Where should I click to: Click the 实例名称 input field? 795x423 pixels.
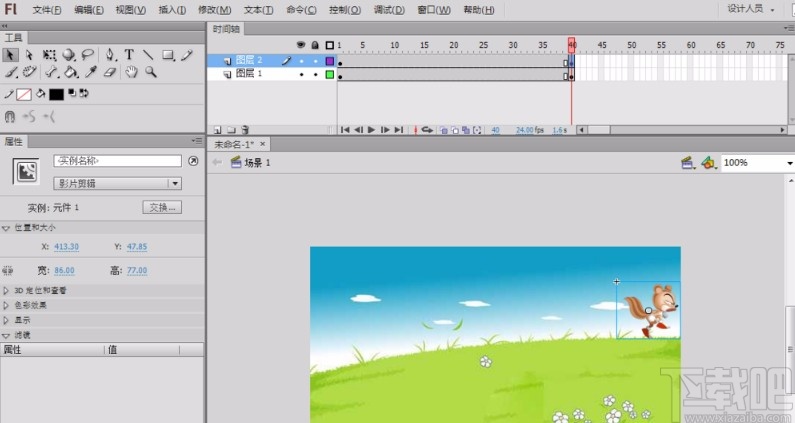click(x=117, y=161)
